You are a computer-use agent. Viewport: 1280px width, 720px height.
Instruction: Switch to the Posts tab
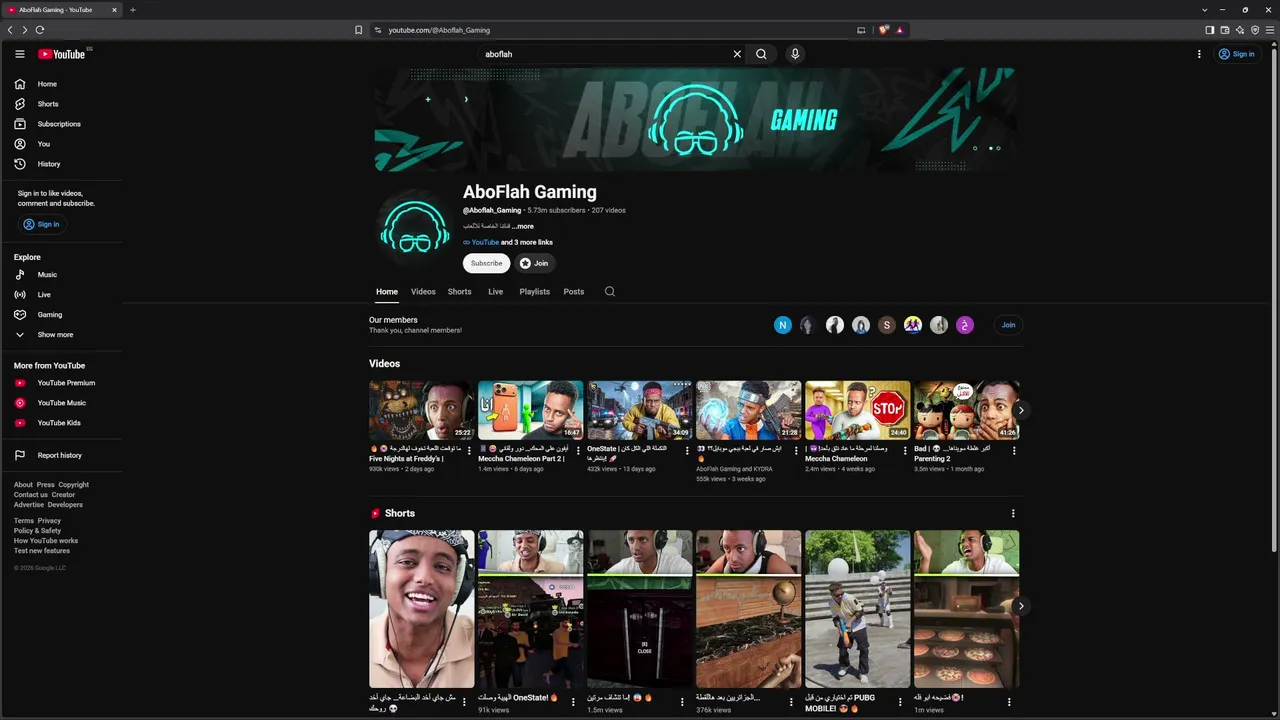pos(574,292)
